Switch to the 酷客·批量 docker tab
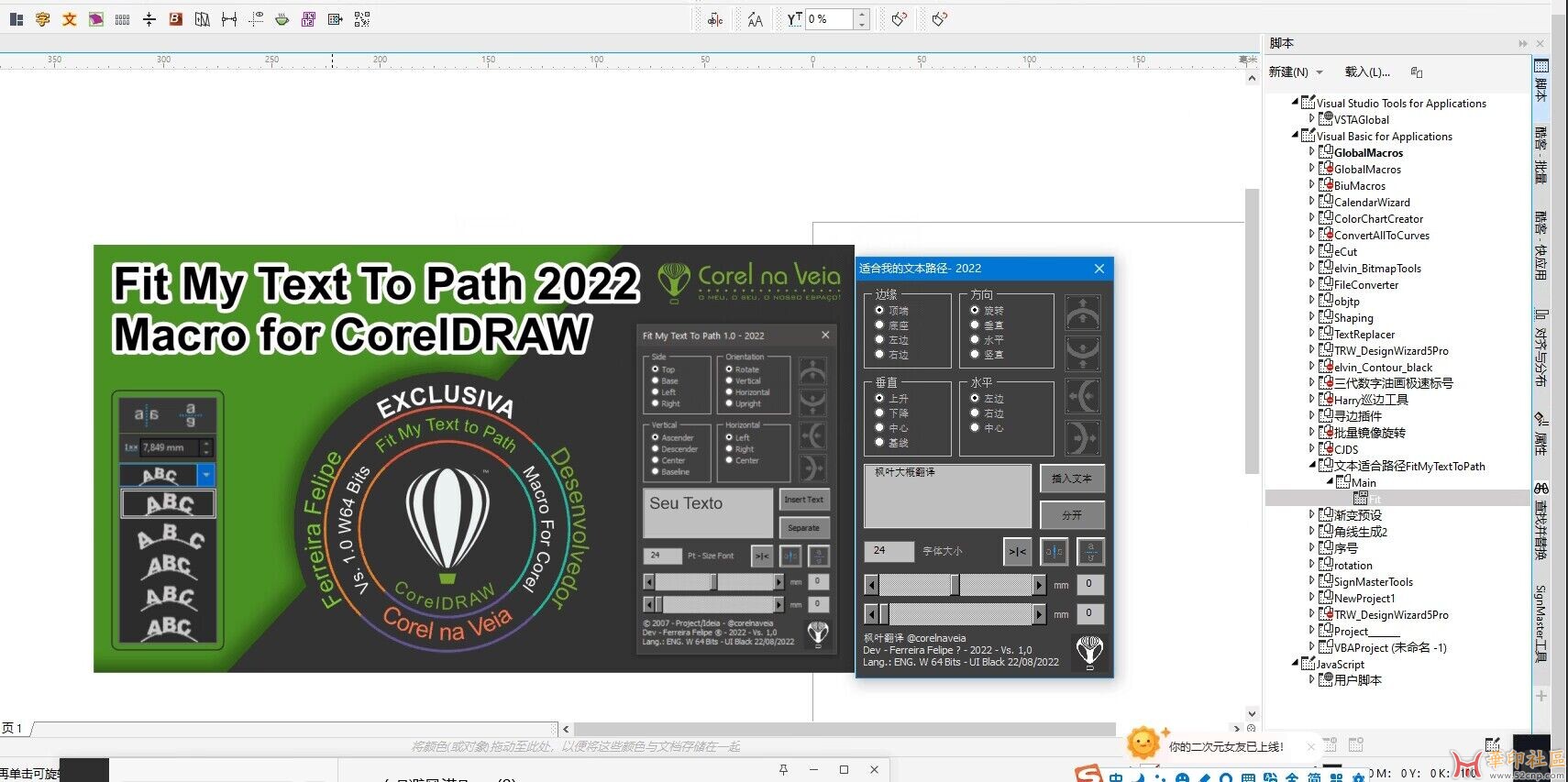 (x=1541, y=154)
